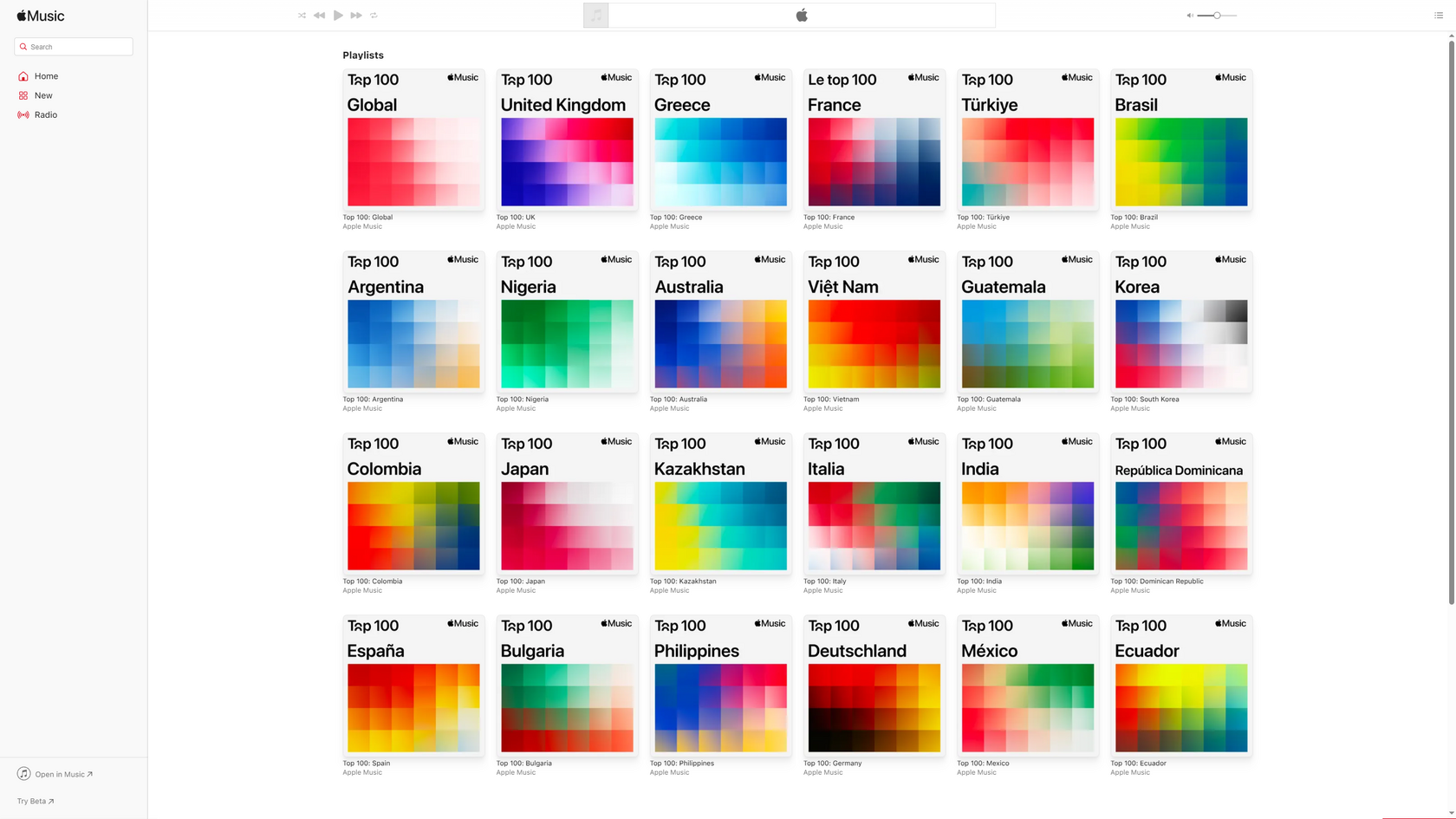Click the 'Top 100: Kazakhstan' title link
Screen dimensions: 1456x819
point(683,582)
